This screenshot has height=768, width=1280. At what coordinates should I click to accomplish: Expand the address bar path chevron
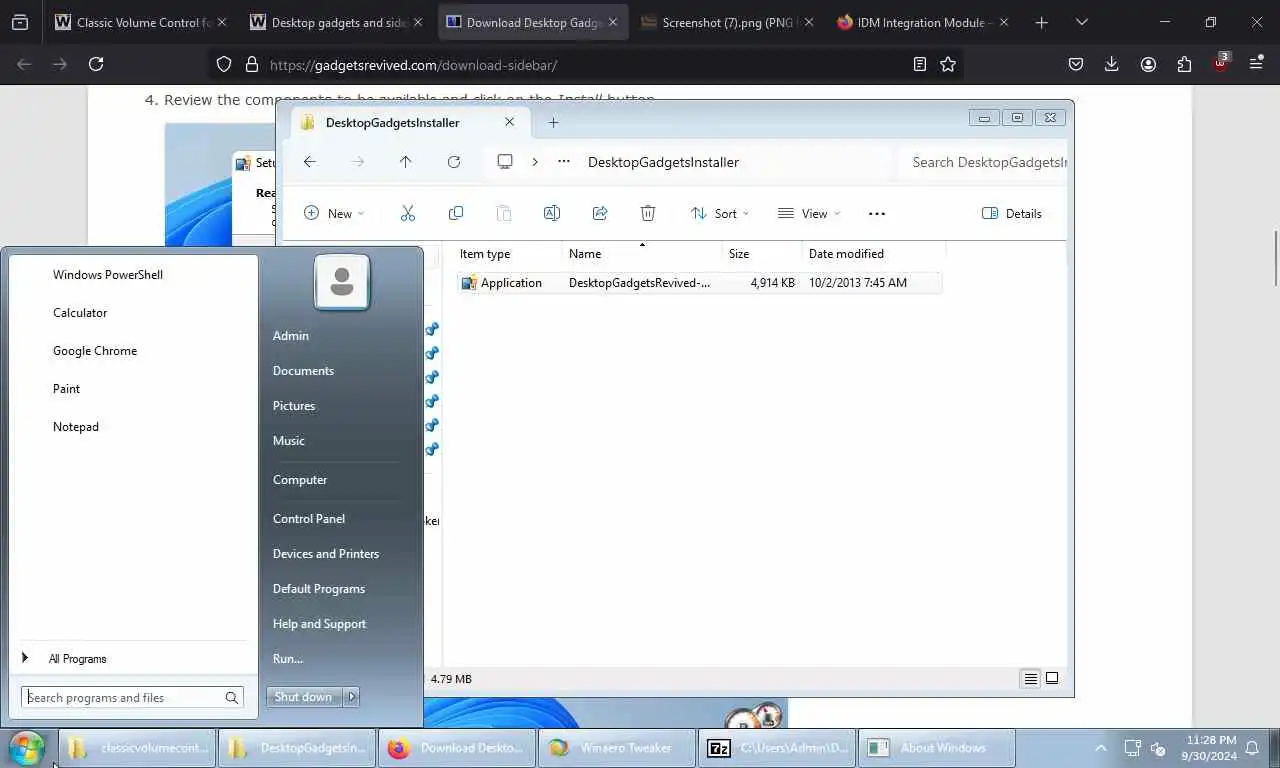[x=535, y=162]
